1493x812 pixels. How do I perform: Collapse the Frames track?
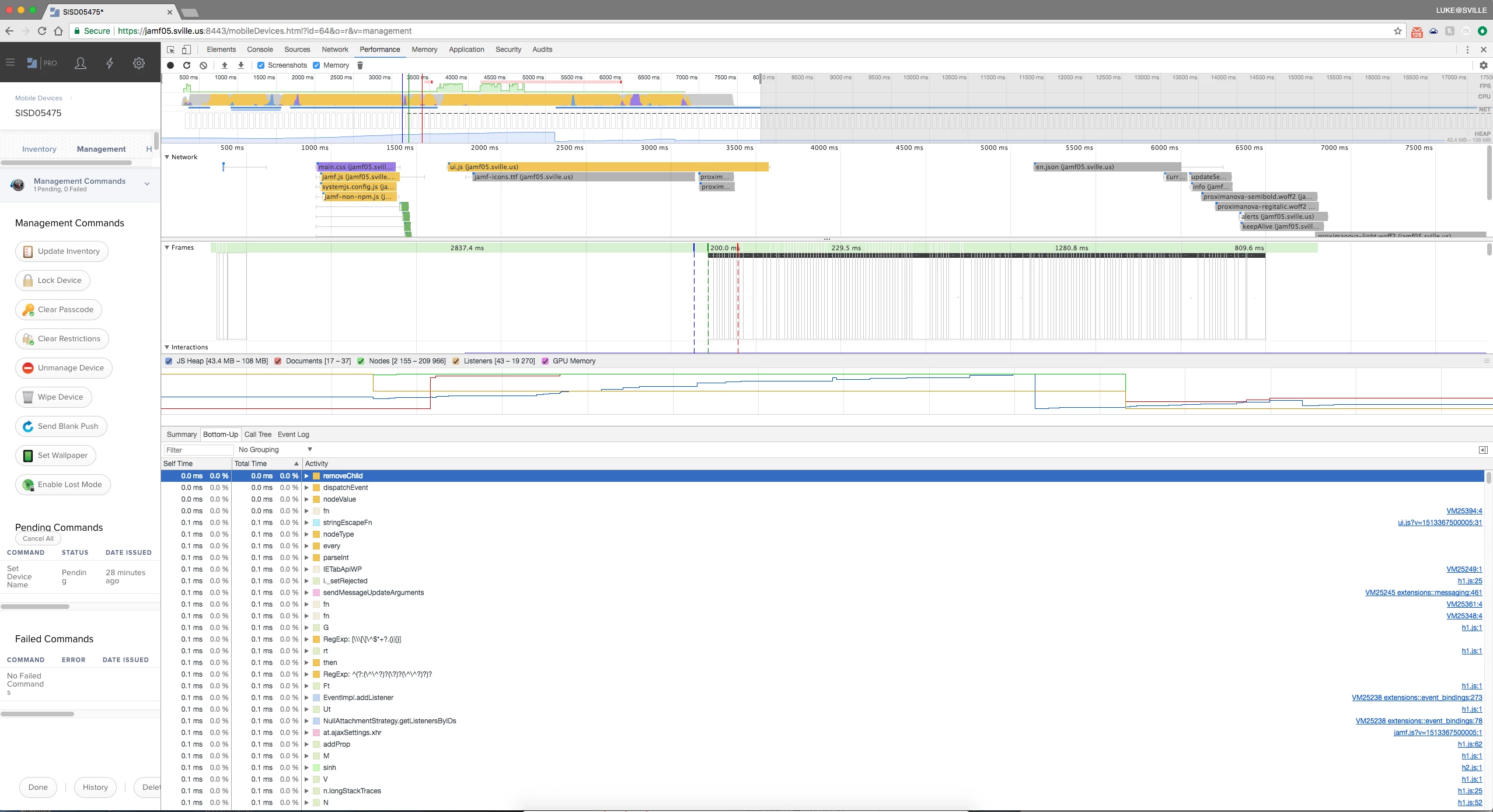[167, 247]
